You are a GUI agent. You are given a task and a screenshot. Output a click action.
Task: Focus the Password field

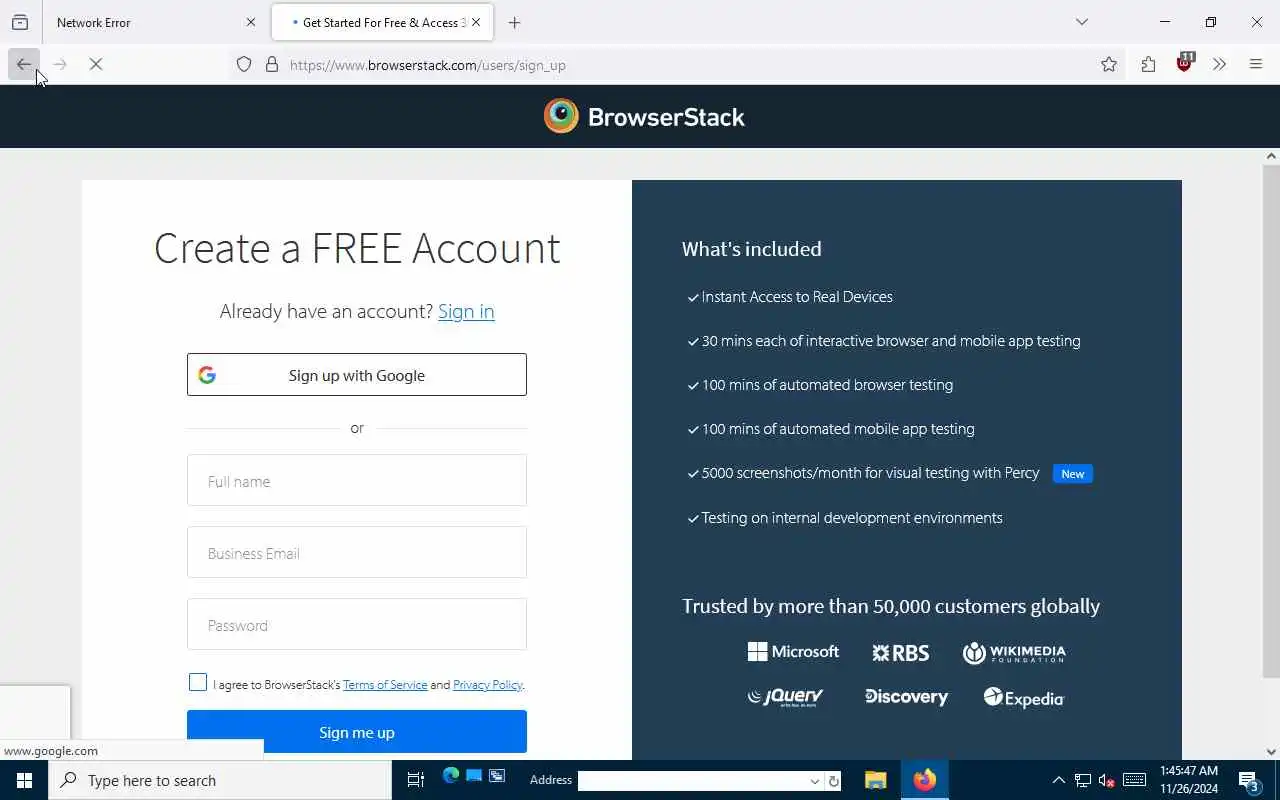coord(357,625)
